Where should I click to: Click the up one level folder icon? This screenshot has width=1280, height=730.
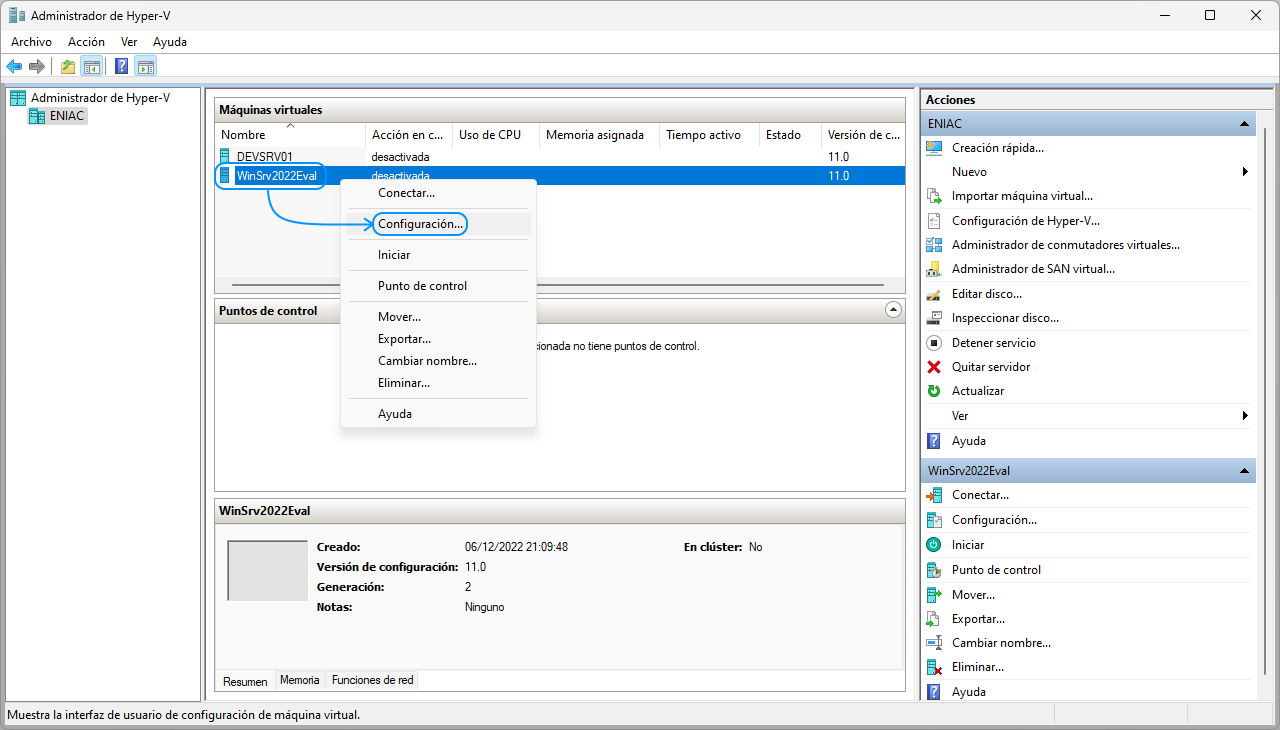click(68, 66)
